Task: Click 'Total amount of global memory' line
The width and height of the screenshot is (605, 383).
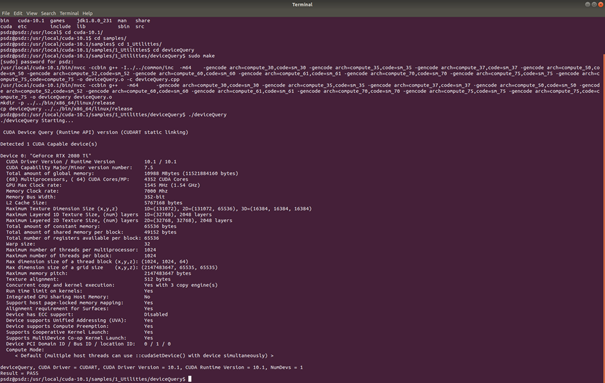Action: point(122,174)
